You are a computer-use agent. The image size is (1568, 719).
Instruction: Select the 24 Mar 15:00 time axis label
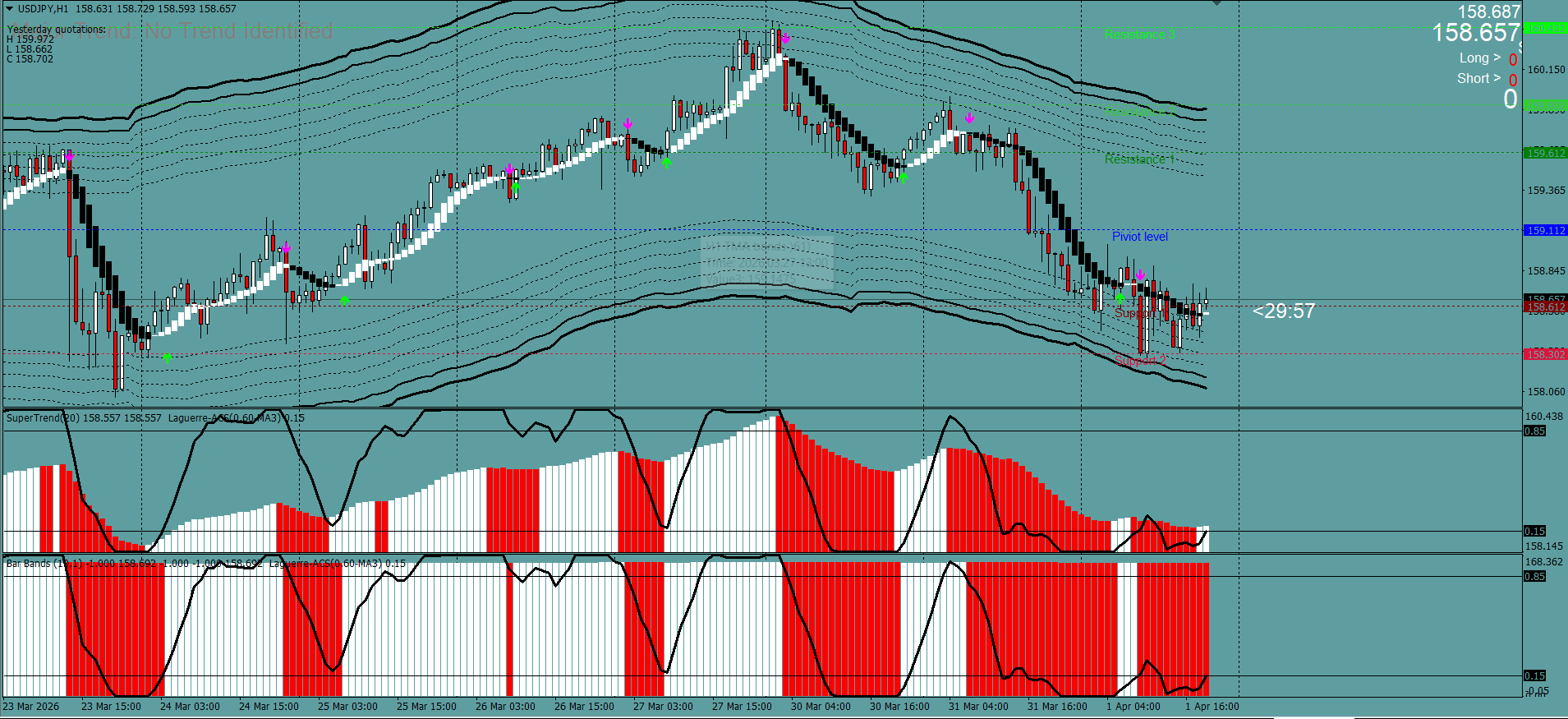tap(269, 707)
